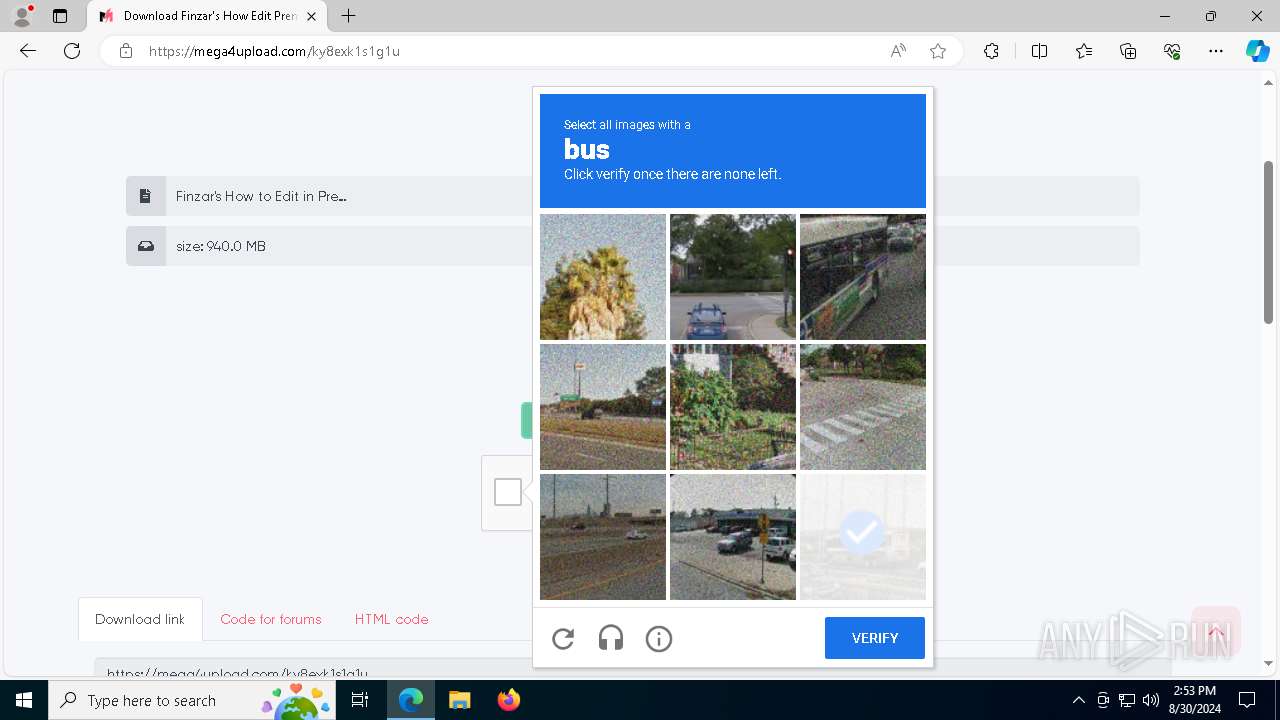Open the taskbar clock and date

point(1193,700)
